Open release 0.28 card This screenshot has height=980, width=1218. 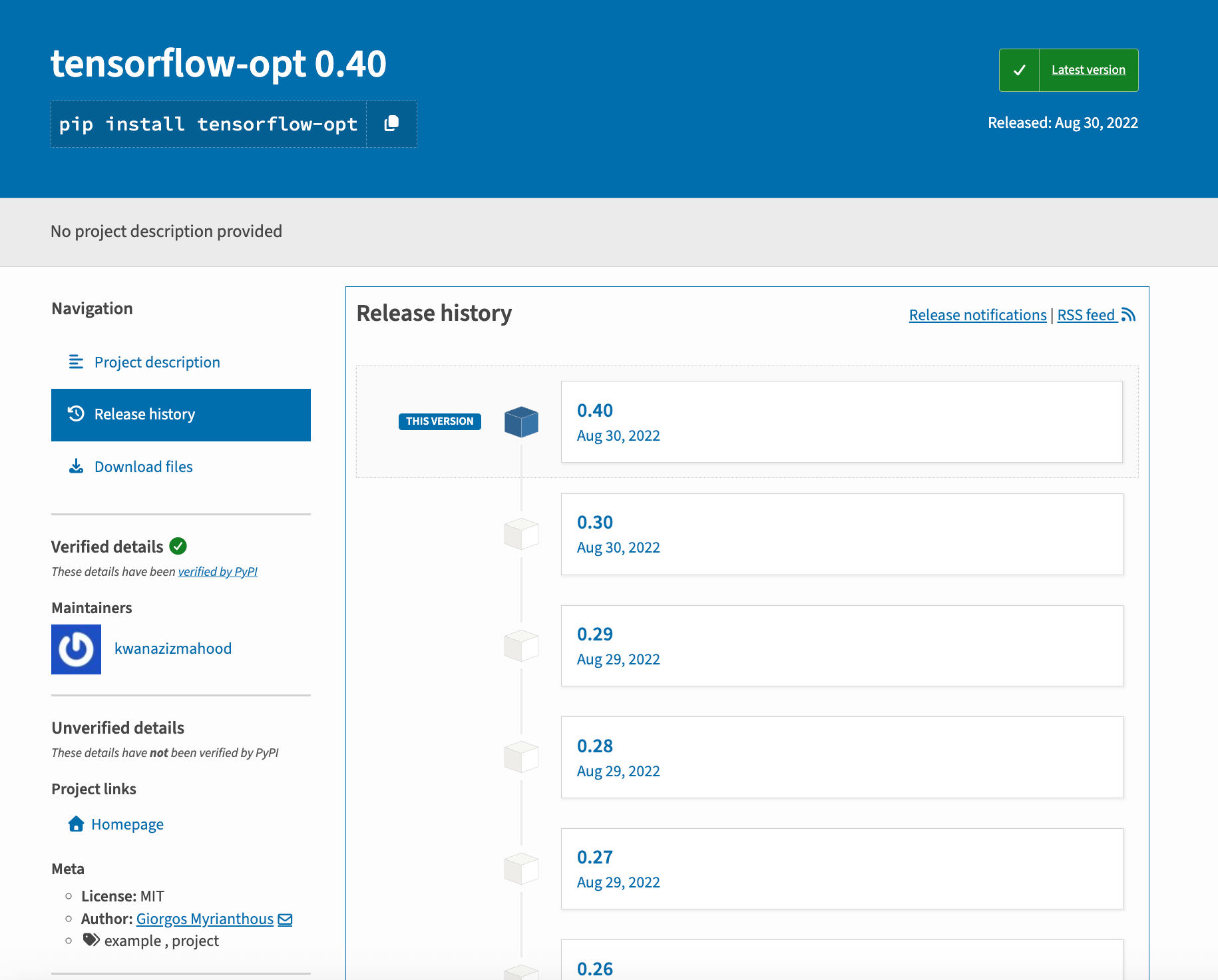tap(842, 757)
